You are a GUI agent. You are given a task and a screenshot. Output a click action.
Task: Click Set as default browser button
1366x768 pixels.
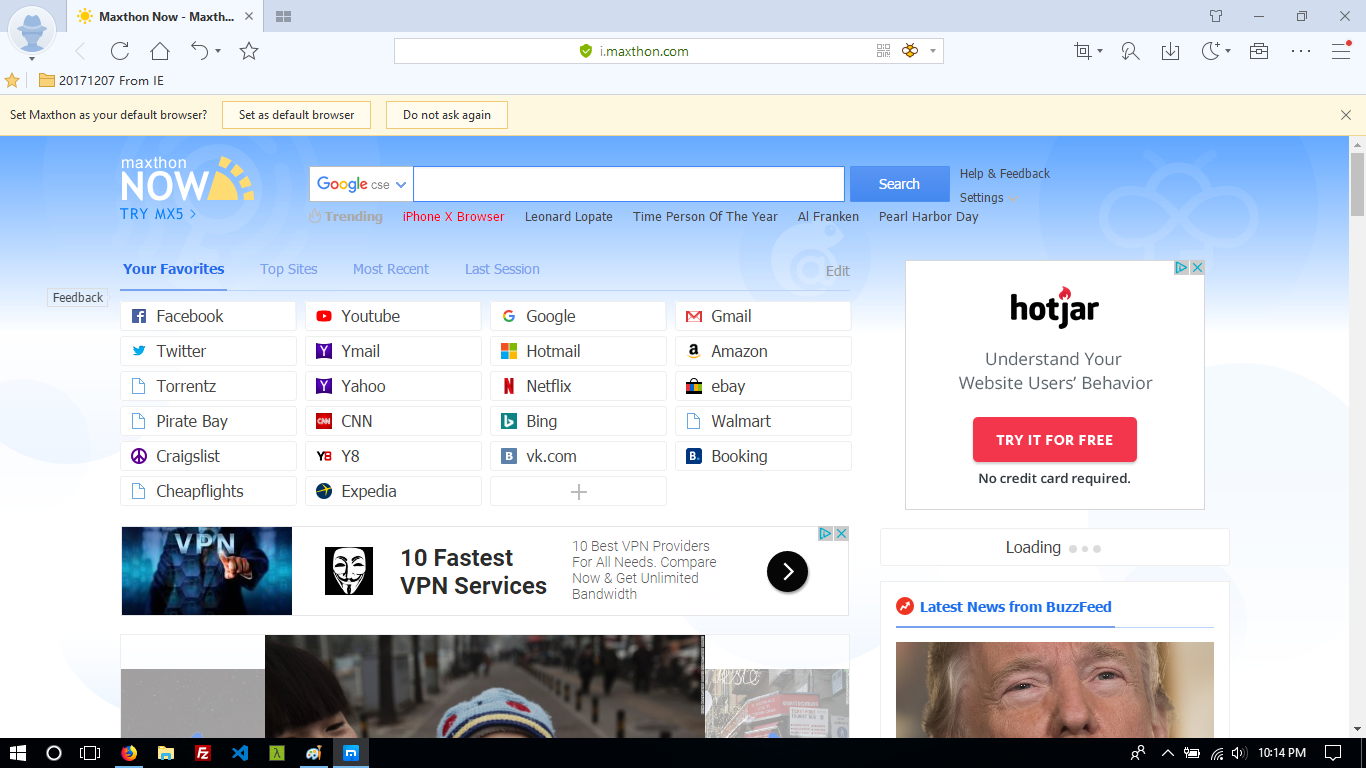(296, 115)
